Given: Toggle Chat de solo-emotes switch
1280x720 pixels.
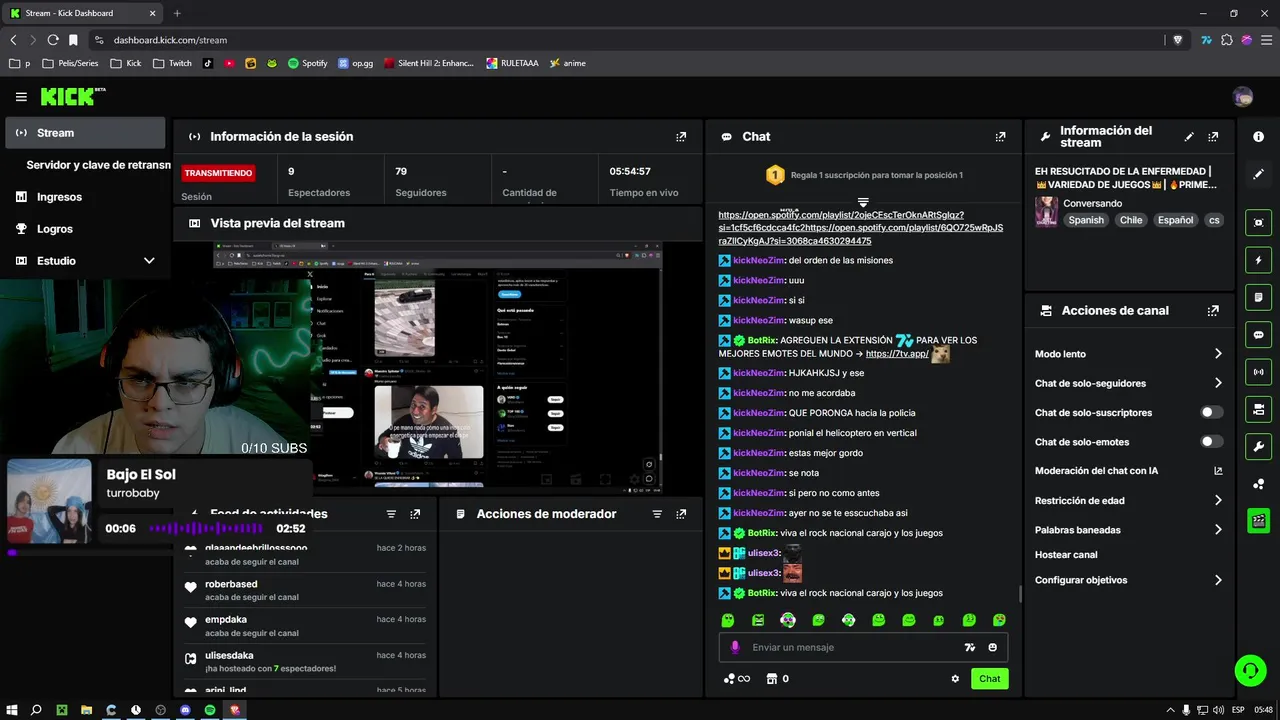Looking at the screenshot, I should pos(1211,442).
